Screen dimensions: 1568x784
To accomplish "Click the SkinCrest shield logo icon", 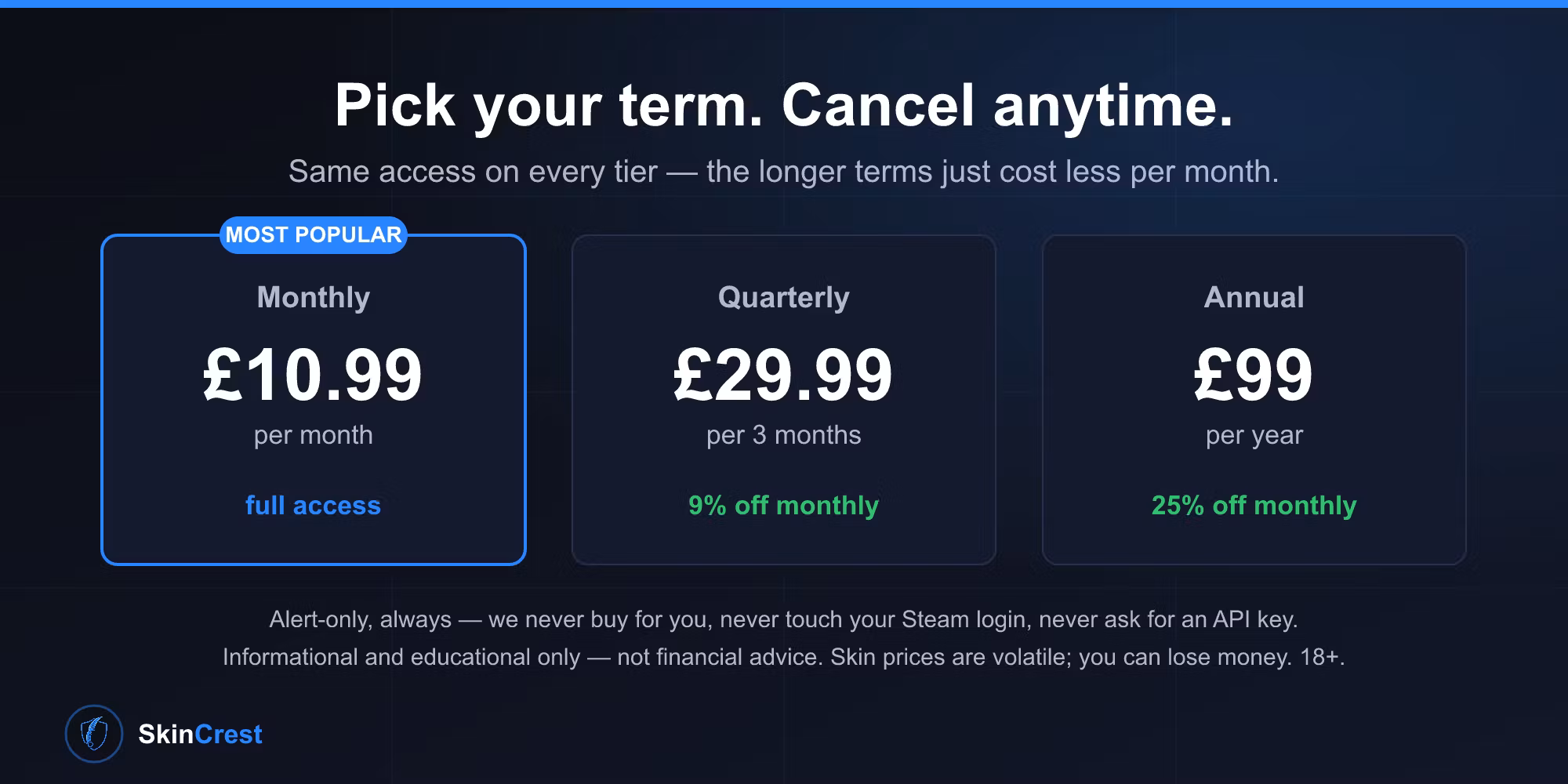I will pyautogui.click(x=94, y=734).
